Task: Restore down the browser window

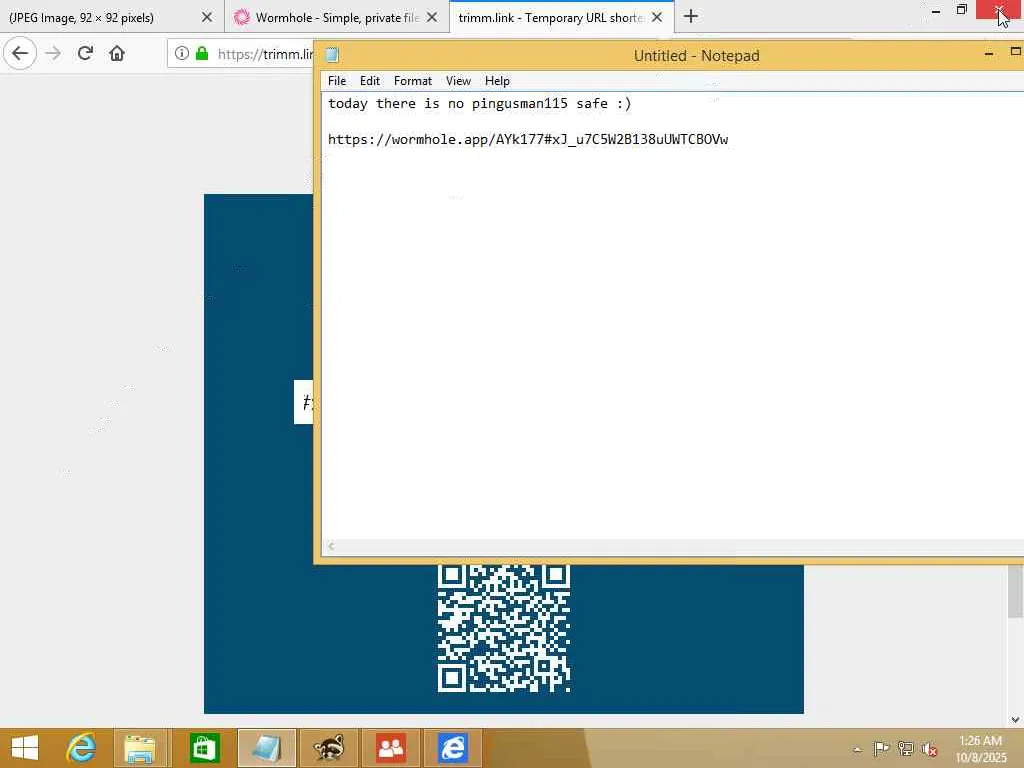Action: [x=961, y=10]
